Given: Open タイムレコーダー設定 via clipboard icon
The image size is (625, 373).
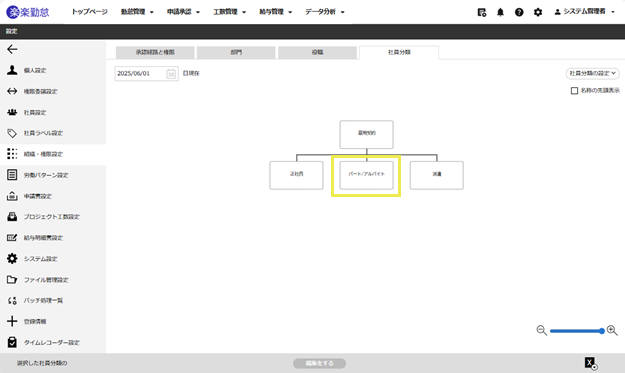Looking at the screenshot, I should point(12,342).
